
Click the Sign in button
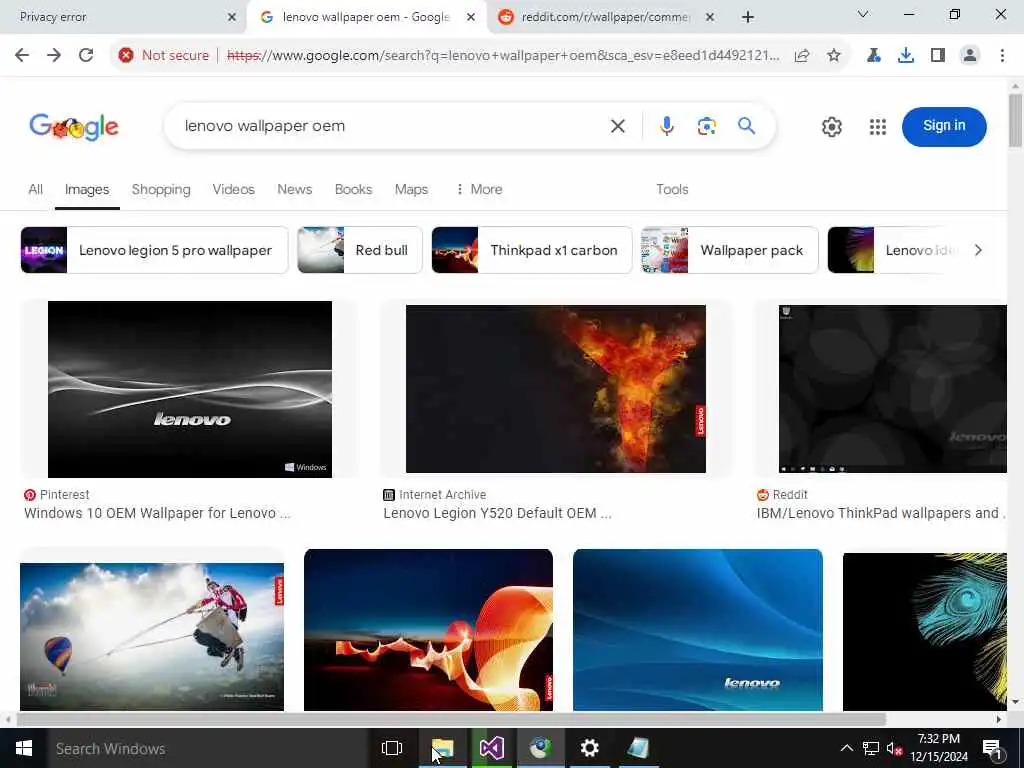click(944, 126)
